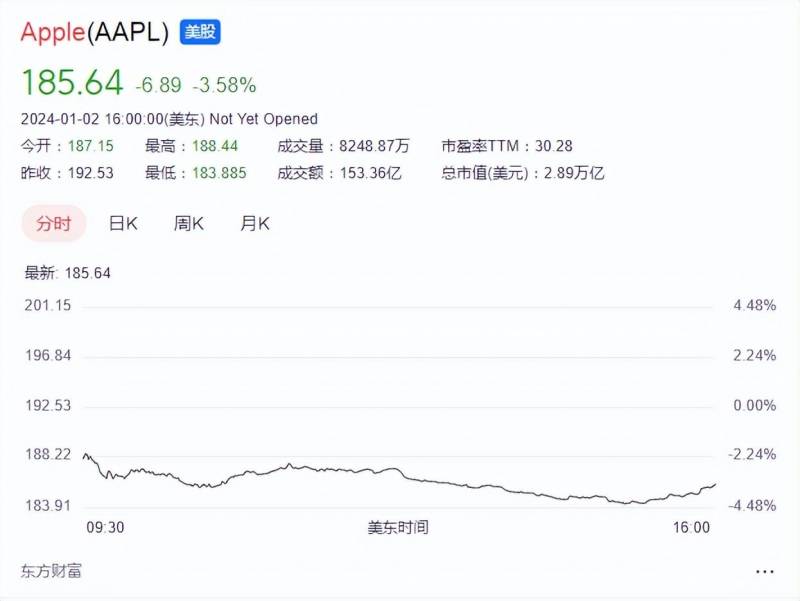Screen dimensions: 800x601
Task: Click the 总市值 value 2.89万亿
Action: [574, 173]
